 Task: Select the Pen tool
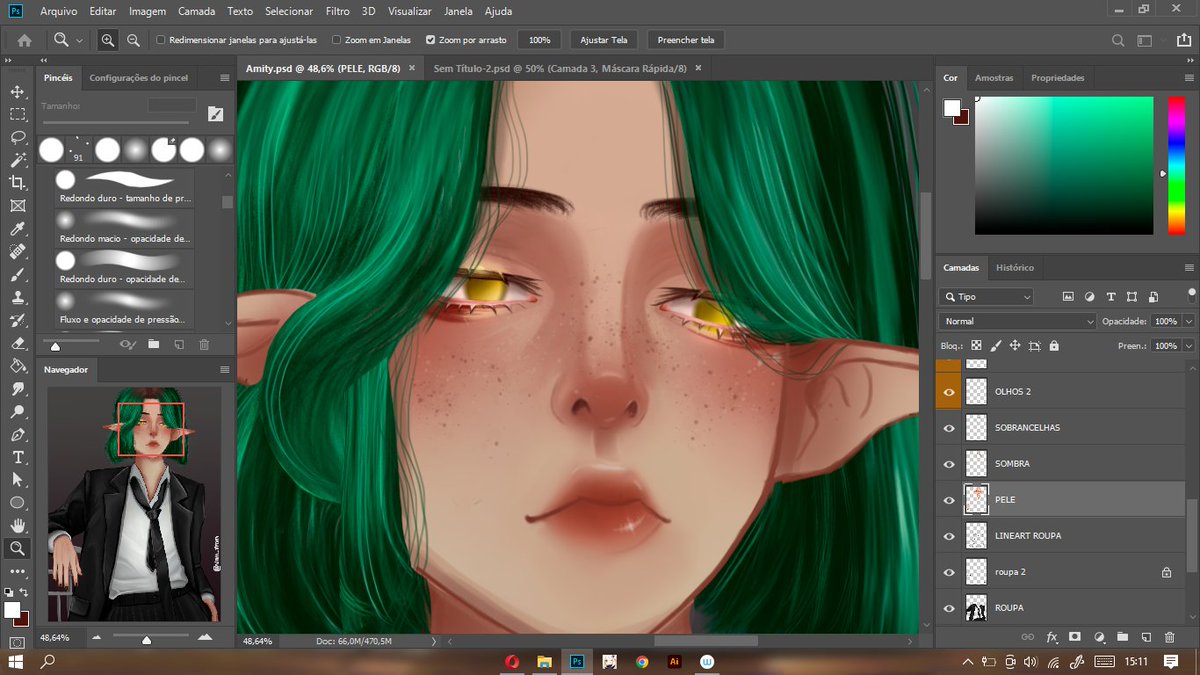click(x=17, y=435)
